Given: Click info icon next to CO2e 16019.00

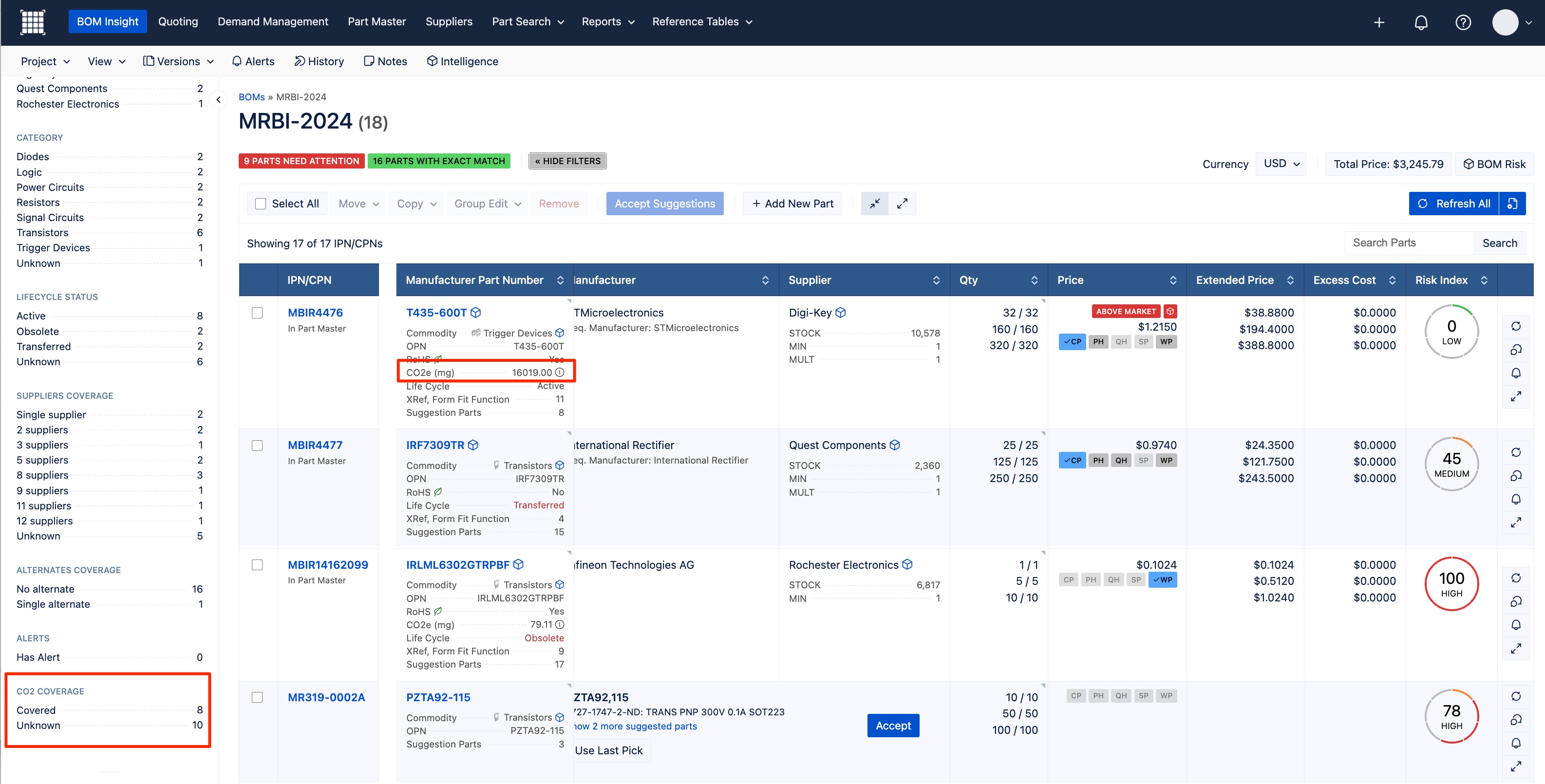Looking at the screenshot, I should click(x=560, y=373).
